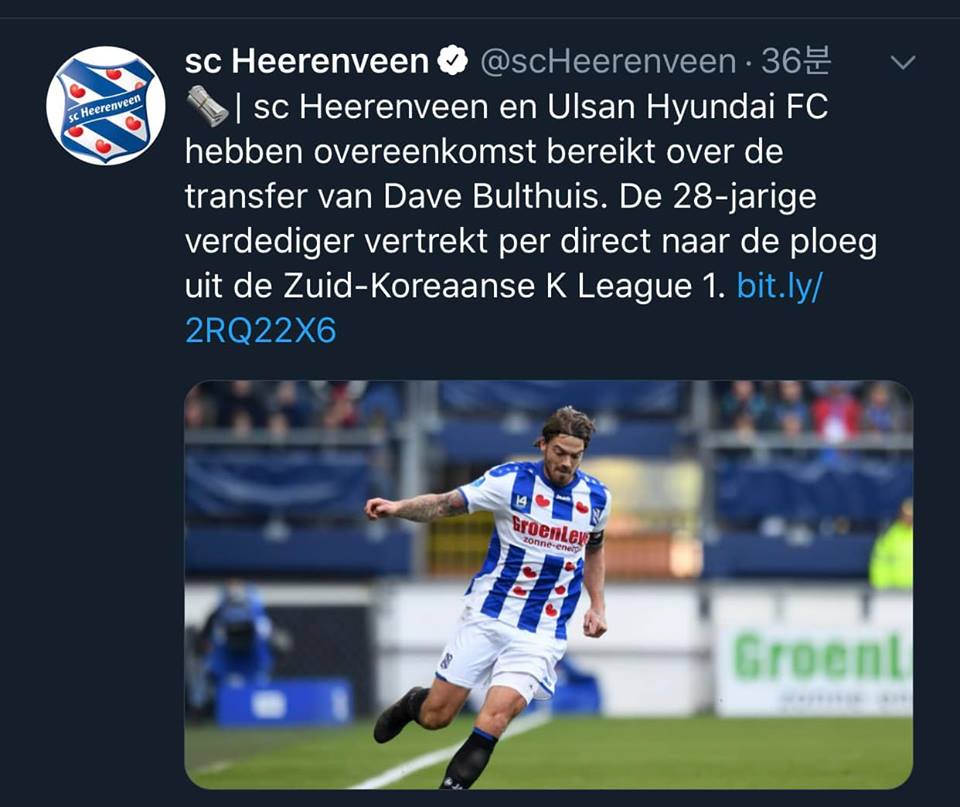
Task: Click the tweet text about Dave Bulthuis
Action: pos(531,219)
